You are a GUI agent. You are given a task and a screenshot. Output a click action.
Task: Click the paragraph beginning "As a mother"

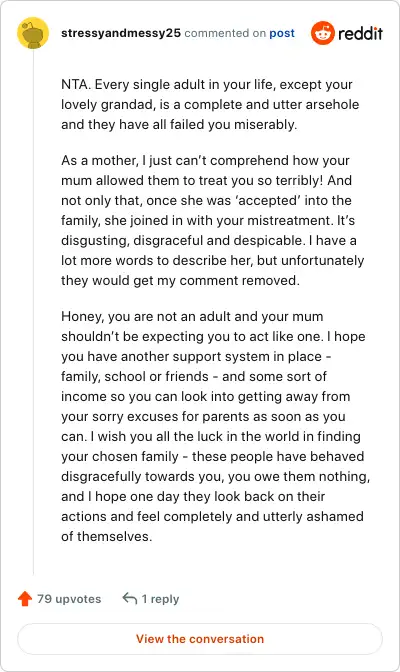click(213, 220)
